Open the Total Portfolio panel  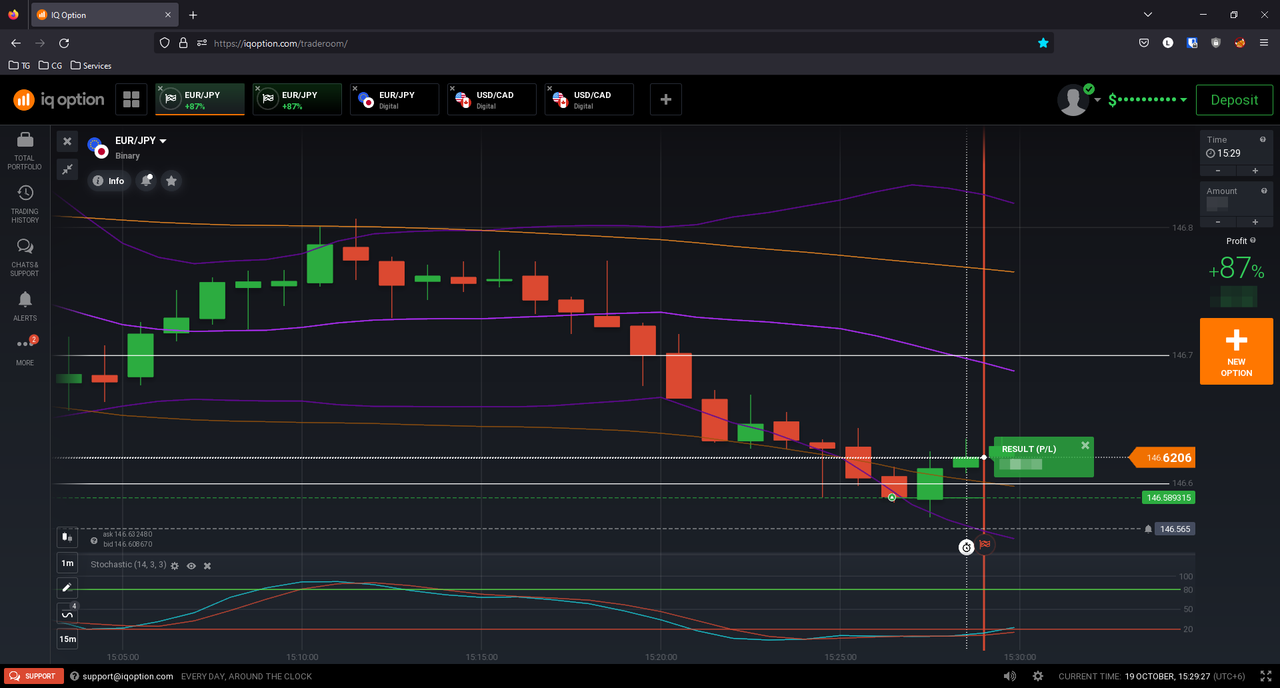coord(25,150)
